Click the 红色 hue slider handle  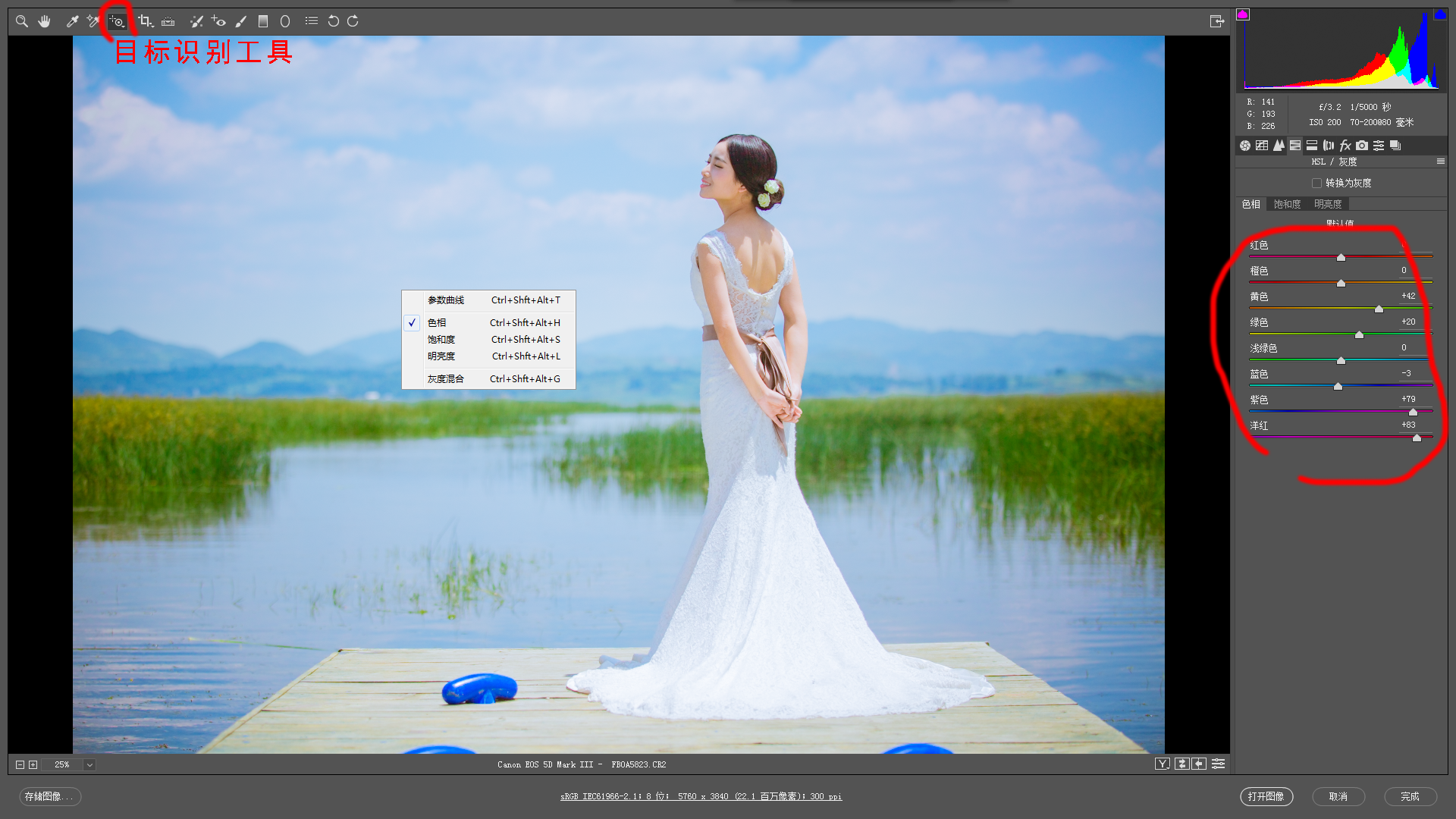point(1341,258)
